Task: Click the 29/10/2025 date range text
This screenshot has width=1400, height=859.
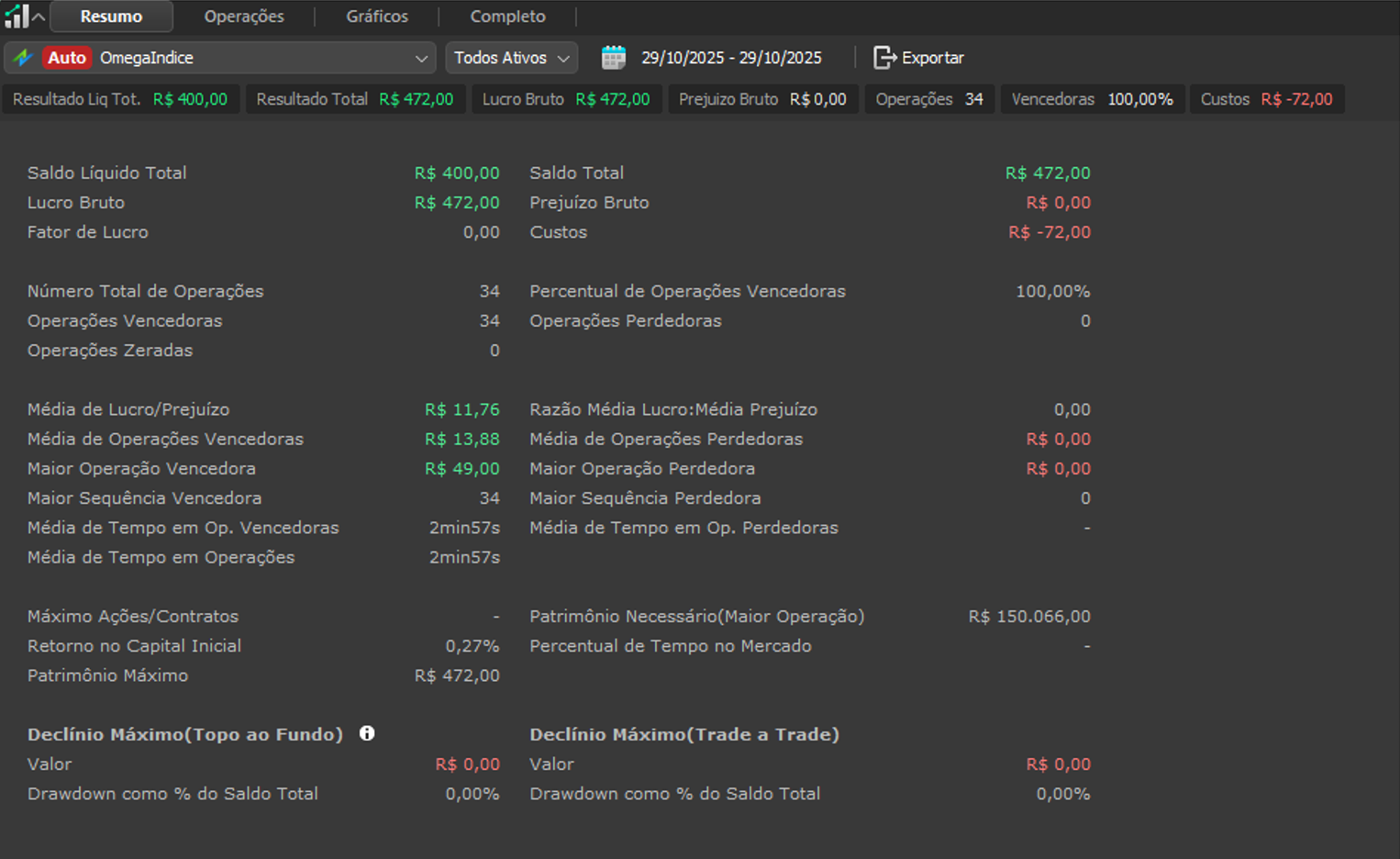Action: [x=731, y=58]
